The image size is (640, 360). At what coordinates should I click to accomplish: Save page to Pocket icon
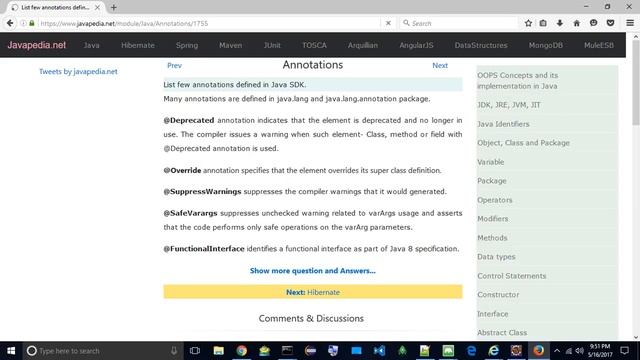pos(610,23)
